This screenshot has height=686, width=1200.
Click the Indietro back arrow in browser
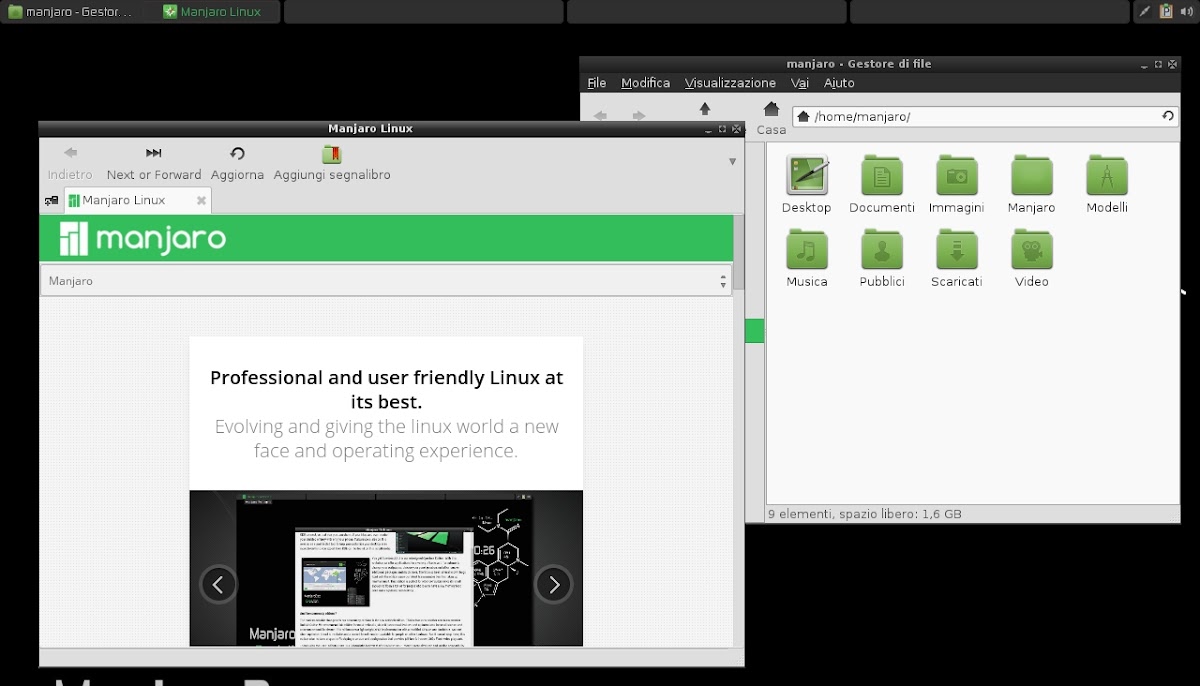pos(70,153)
